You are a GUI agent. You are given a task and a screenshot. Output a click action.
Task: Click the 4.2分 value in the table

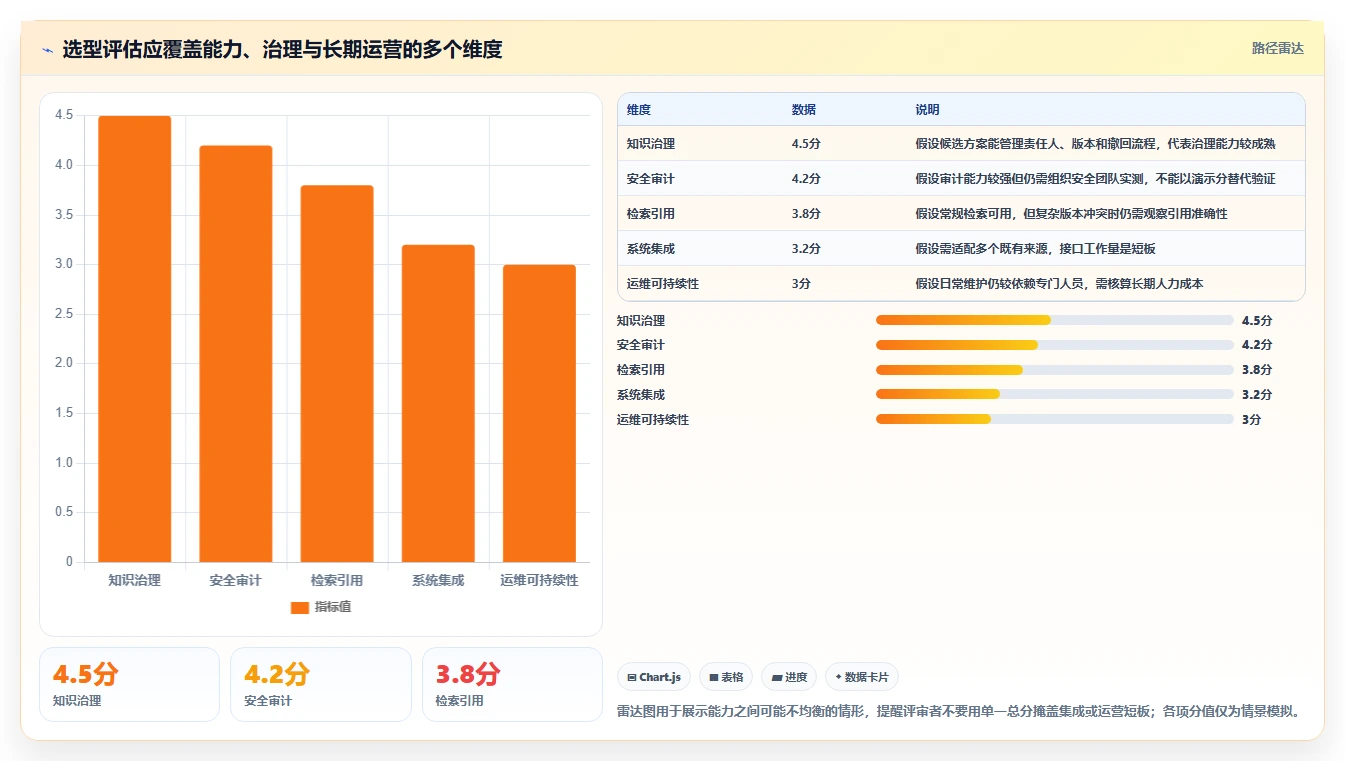click(x=806, y=179)
